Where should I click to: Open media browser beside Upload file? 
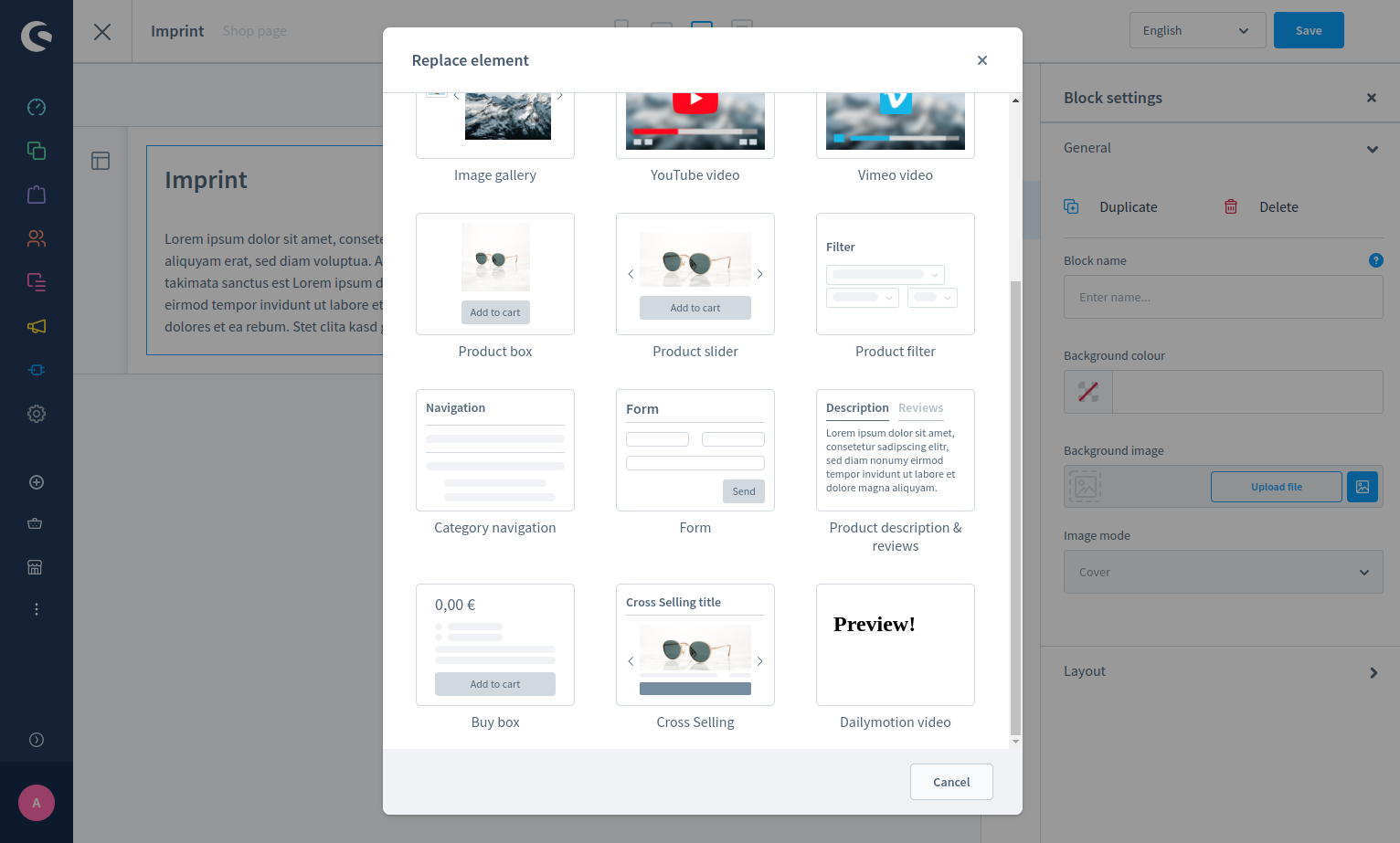pyautogui.click(x=1363, y=486)
